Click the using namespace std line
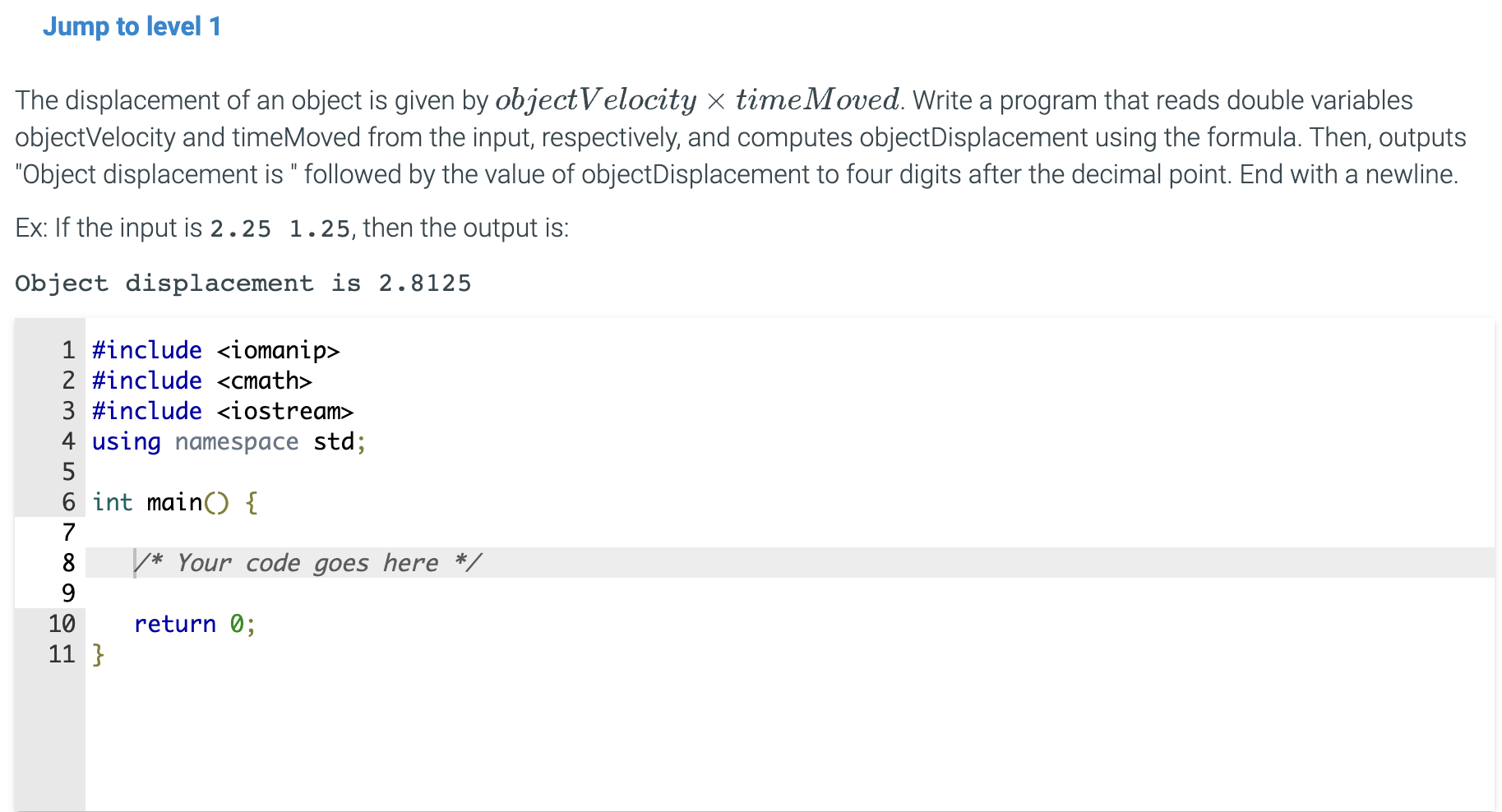The height and width of the screenshot is (812, 1502). pyautogui.click(x=228, y=441)
